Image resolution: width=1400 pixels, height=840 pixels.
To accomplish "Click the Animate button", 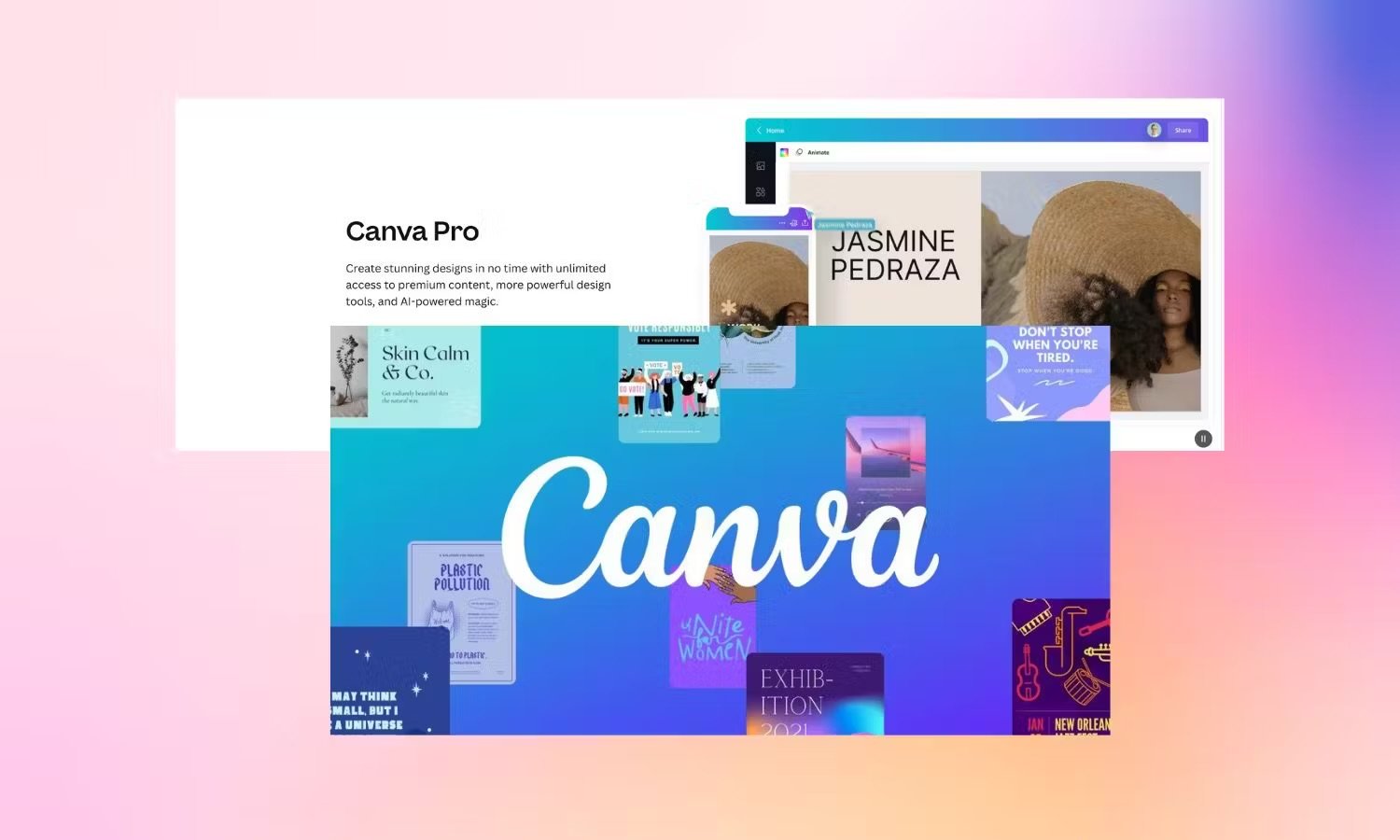I will [x=813, y=152].
